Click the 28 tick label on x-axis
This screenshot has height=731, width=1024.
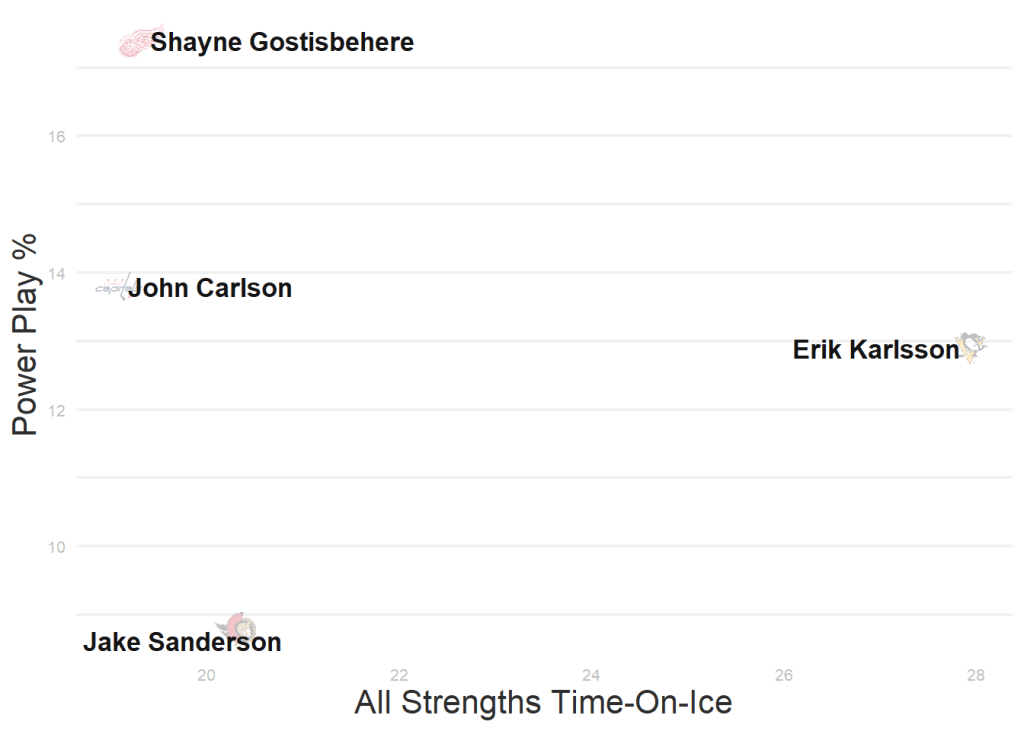[x=976, y=675]
